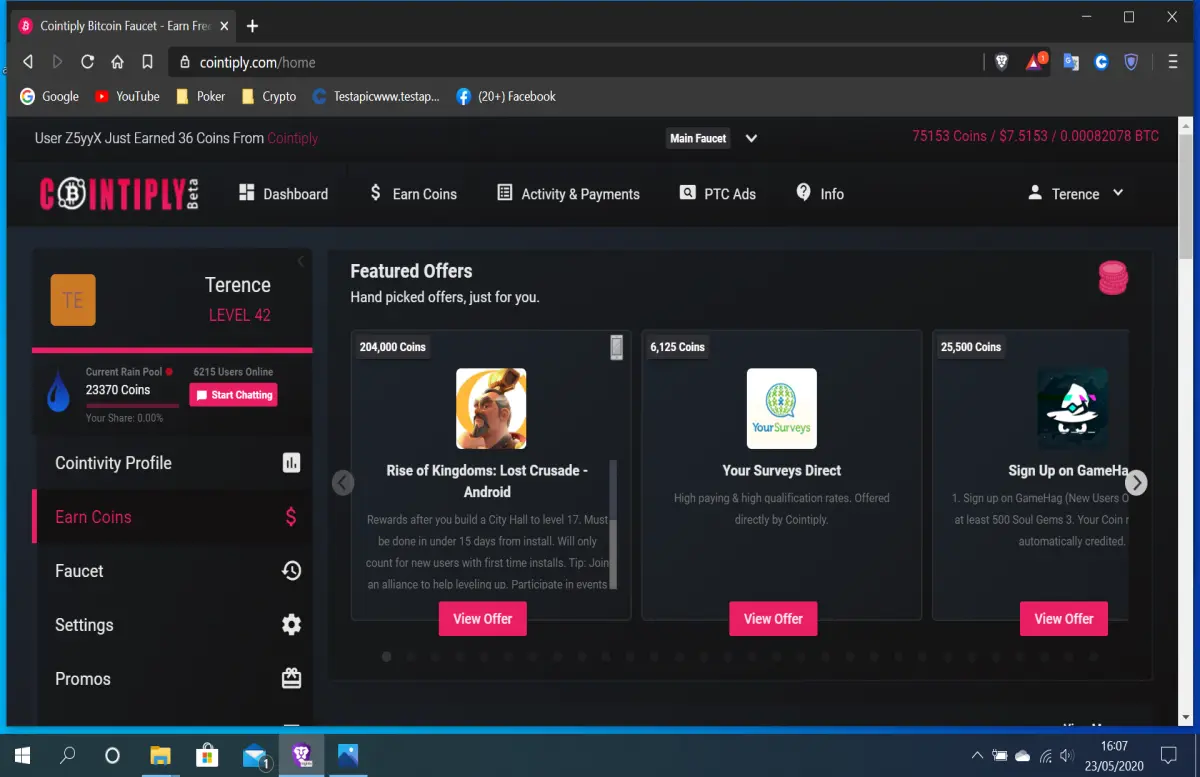View the Rise of Kingdoms offer
Viewport: 1200px width, 777px height.
[482, 619]
